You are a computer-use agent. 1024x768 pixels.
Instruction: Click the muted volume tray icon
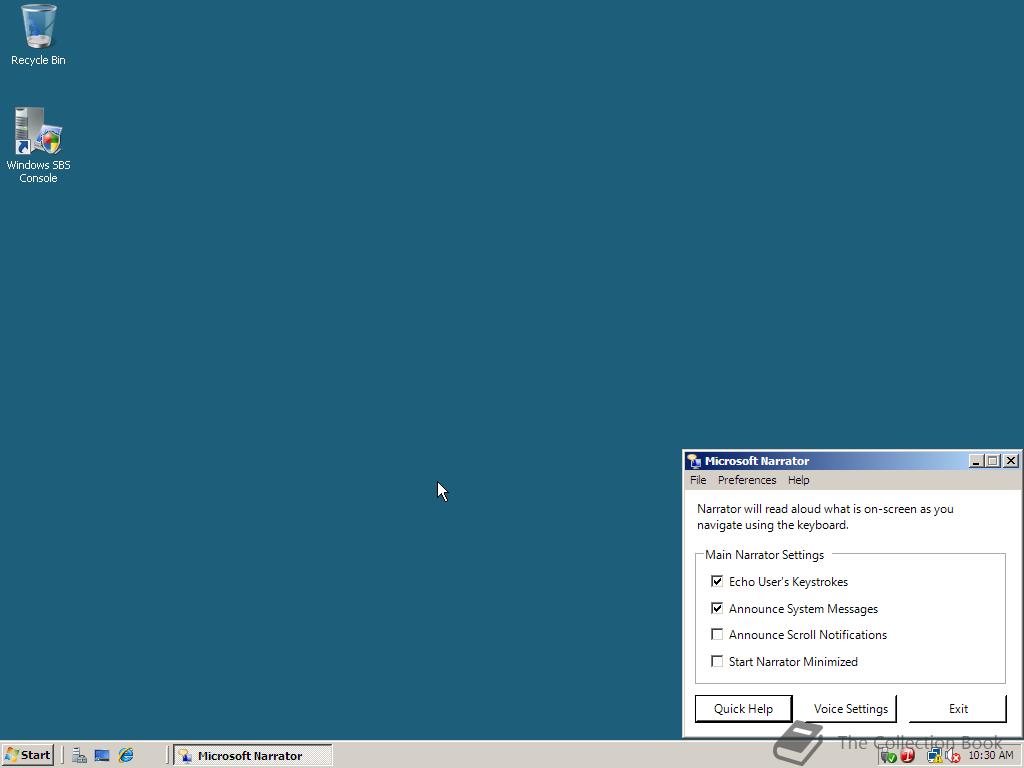point(952,756)
